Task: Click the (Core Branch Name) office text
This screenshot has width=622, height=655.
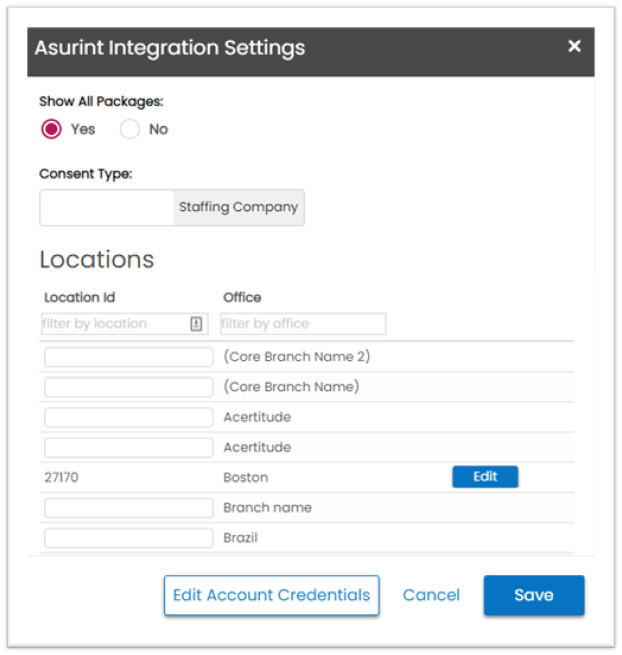Action: click(x=291, y=387)
